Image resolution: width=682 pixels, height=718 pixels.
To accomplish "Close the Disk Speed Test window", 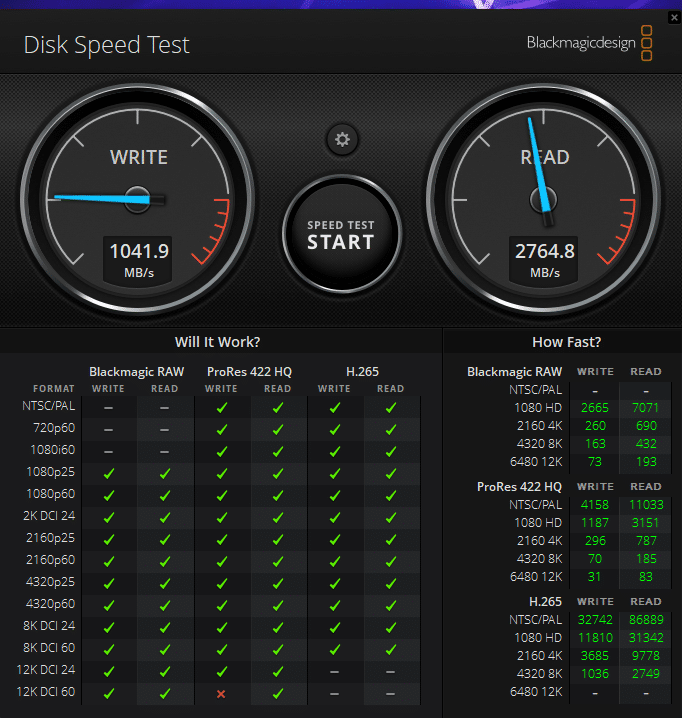I will pyautogui.click(x=674, y=18).
